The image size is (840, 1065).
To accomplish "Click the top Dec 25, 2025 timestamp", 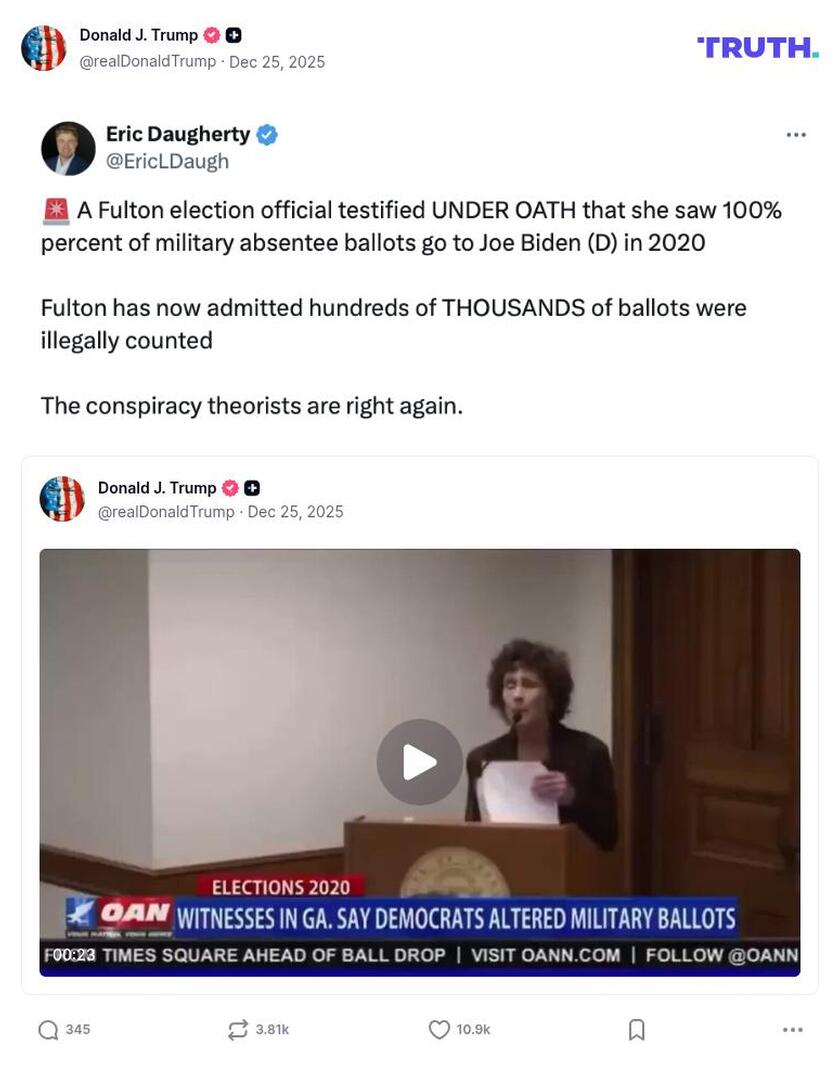I will (x=277, y=62).
